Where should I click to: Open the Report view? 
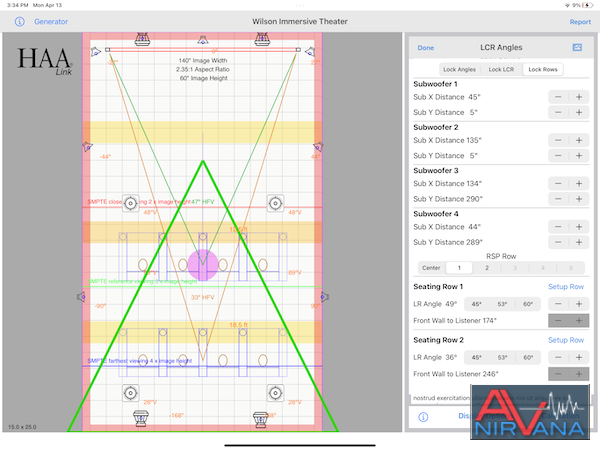(580, 22)
